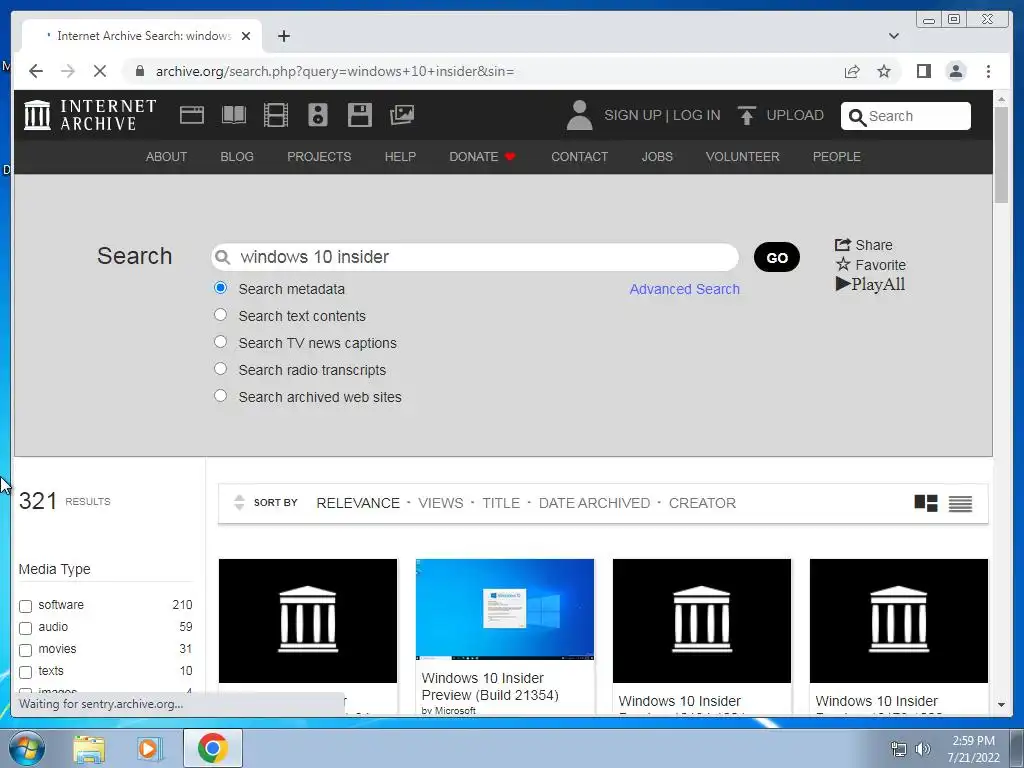This screenshot has height=768, width=1024.
Task: Open the Advanced Search link
Action: (684, 289)
